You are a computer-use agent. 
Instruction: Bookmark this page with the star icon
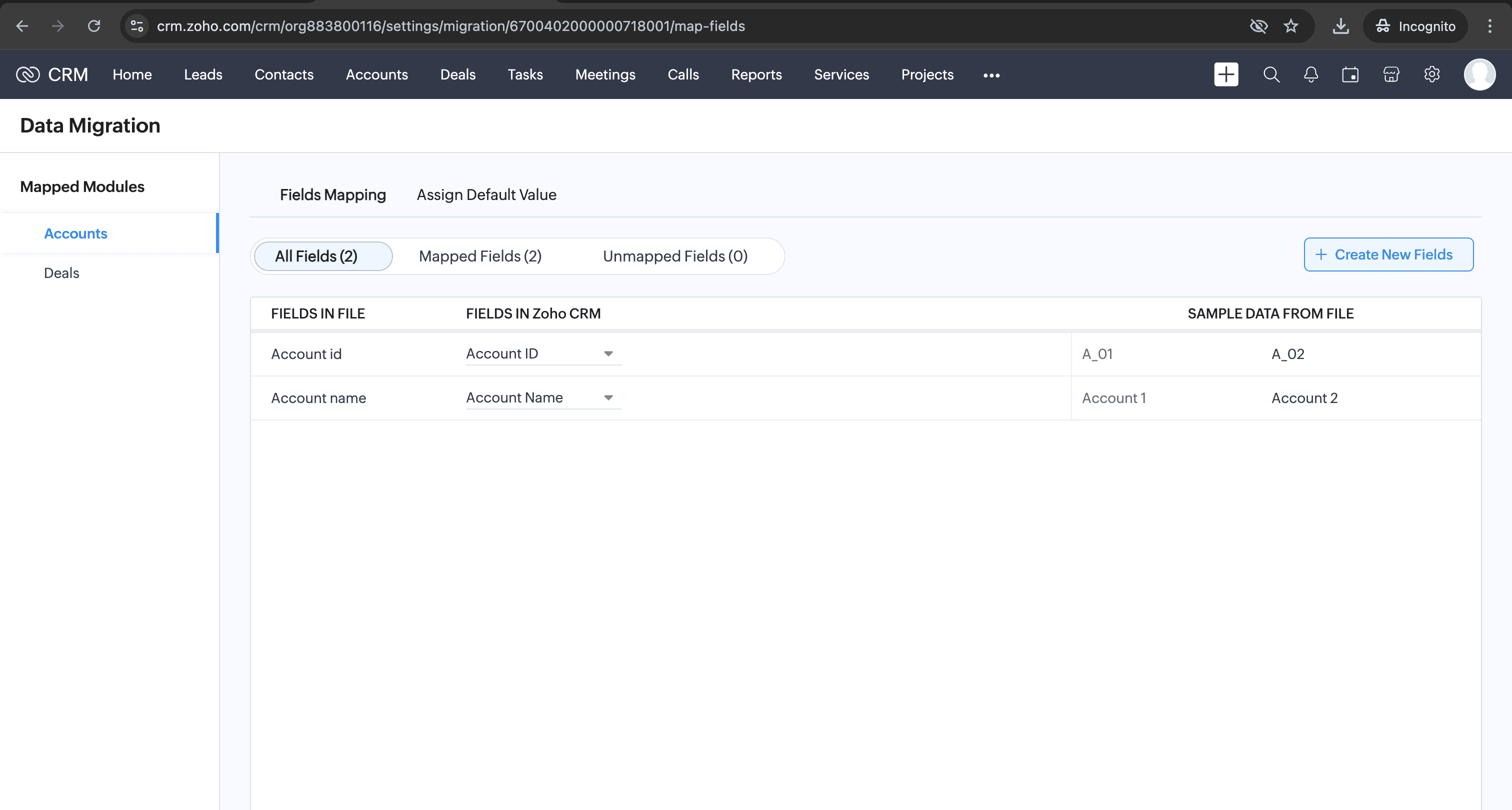pyautogui.click(x=1290, y=26)
